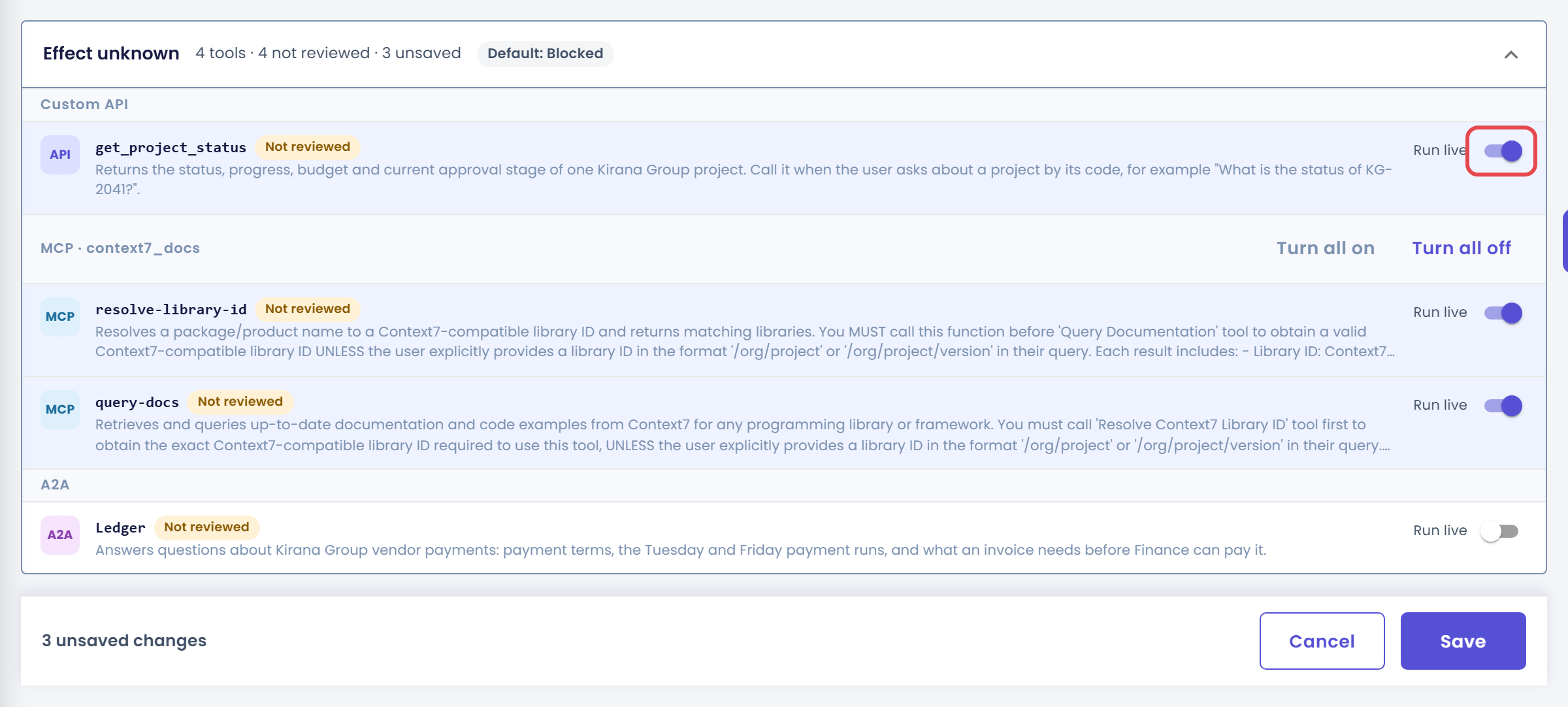
Task: Cancel the unsaved changes
Action: tap(1322, 641)
